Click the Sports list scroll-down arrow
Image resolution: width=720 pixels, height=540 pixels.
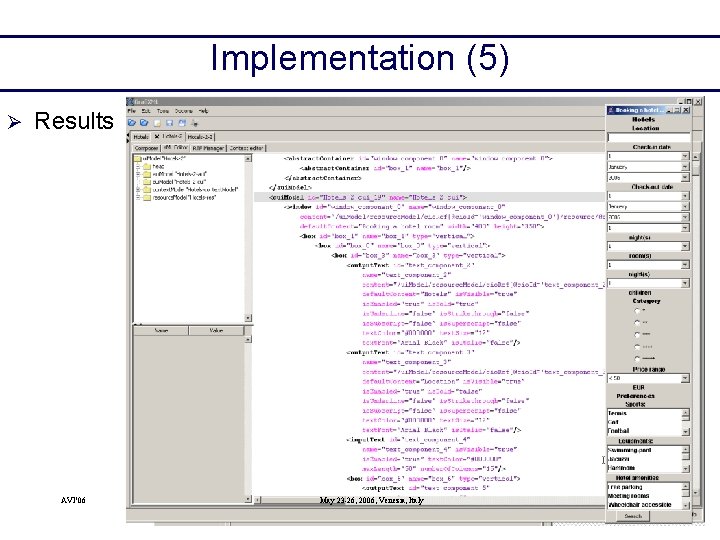[685, 432]
